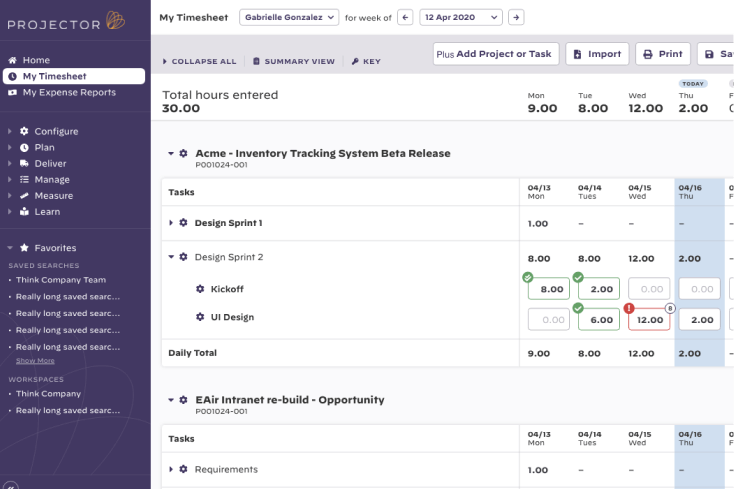Open settings gear for EAir Intranet project
This screenshot has width=734, height=490.
point(184,400)
